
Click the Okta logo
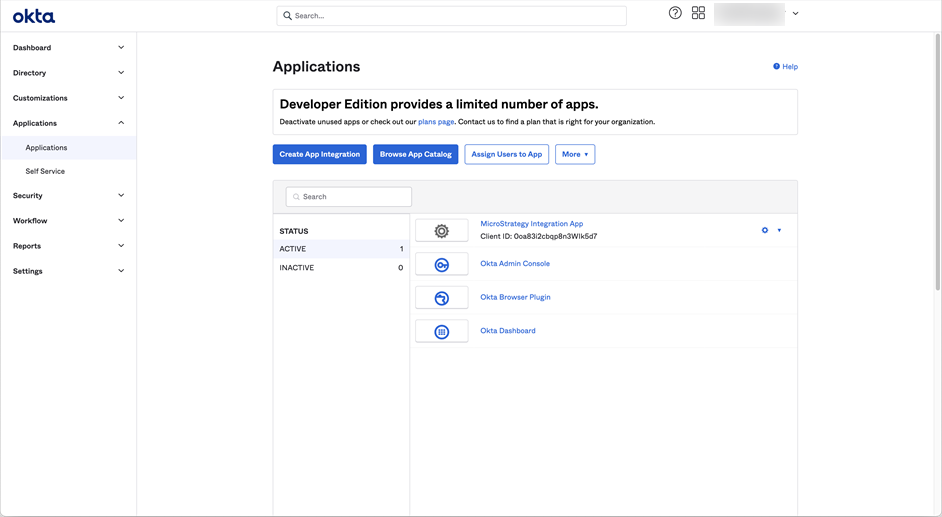point(34,16)
